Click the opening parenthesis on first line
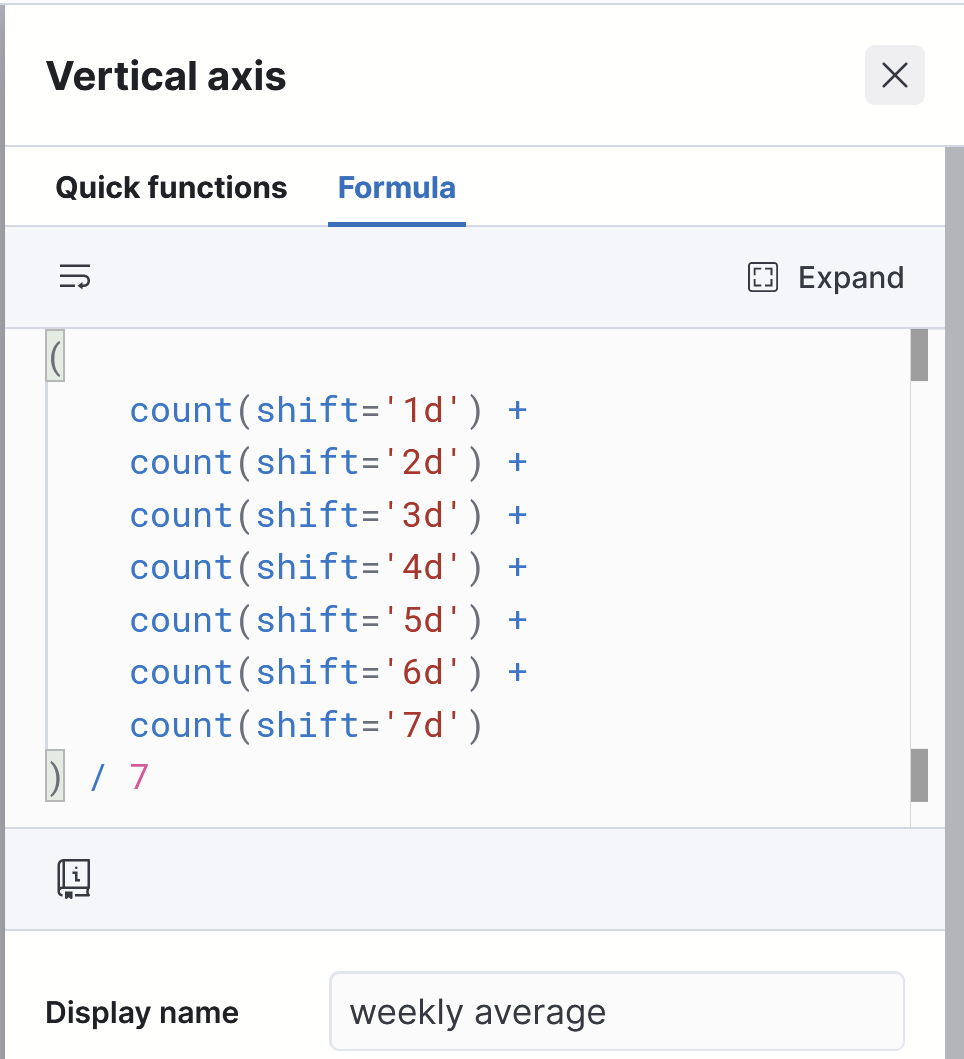 coord(55,357)
